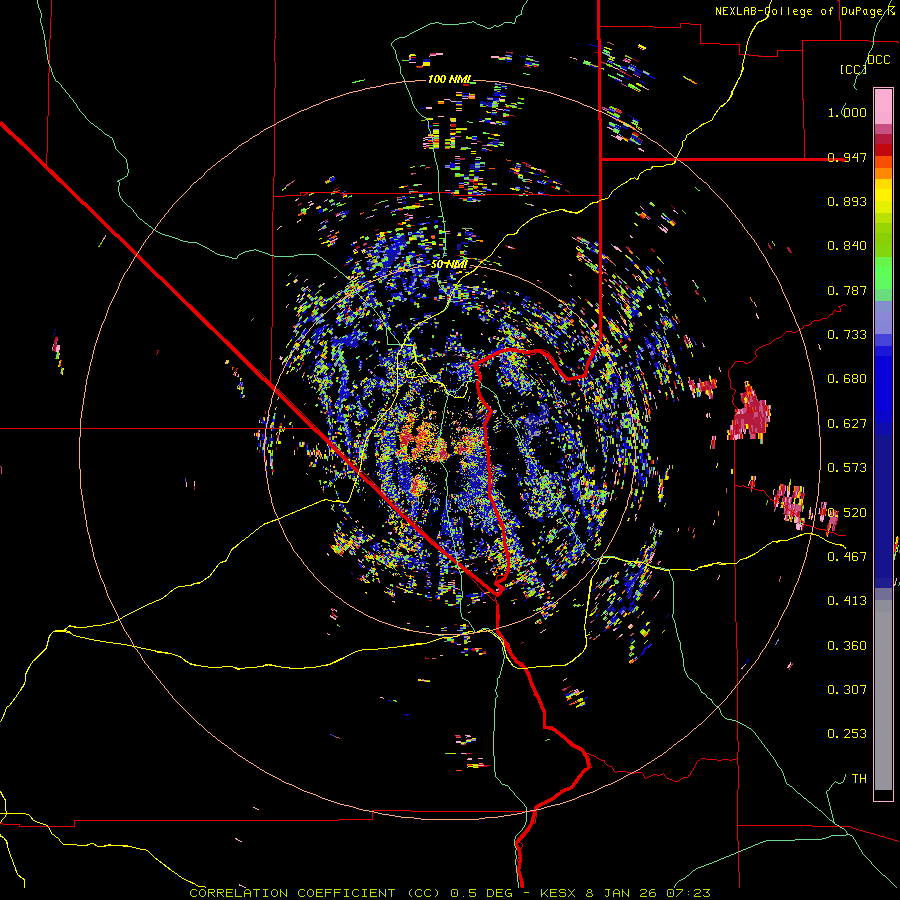Select the 0.467 scale value

[847, 556]
